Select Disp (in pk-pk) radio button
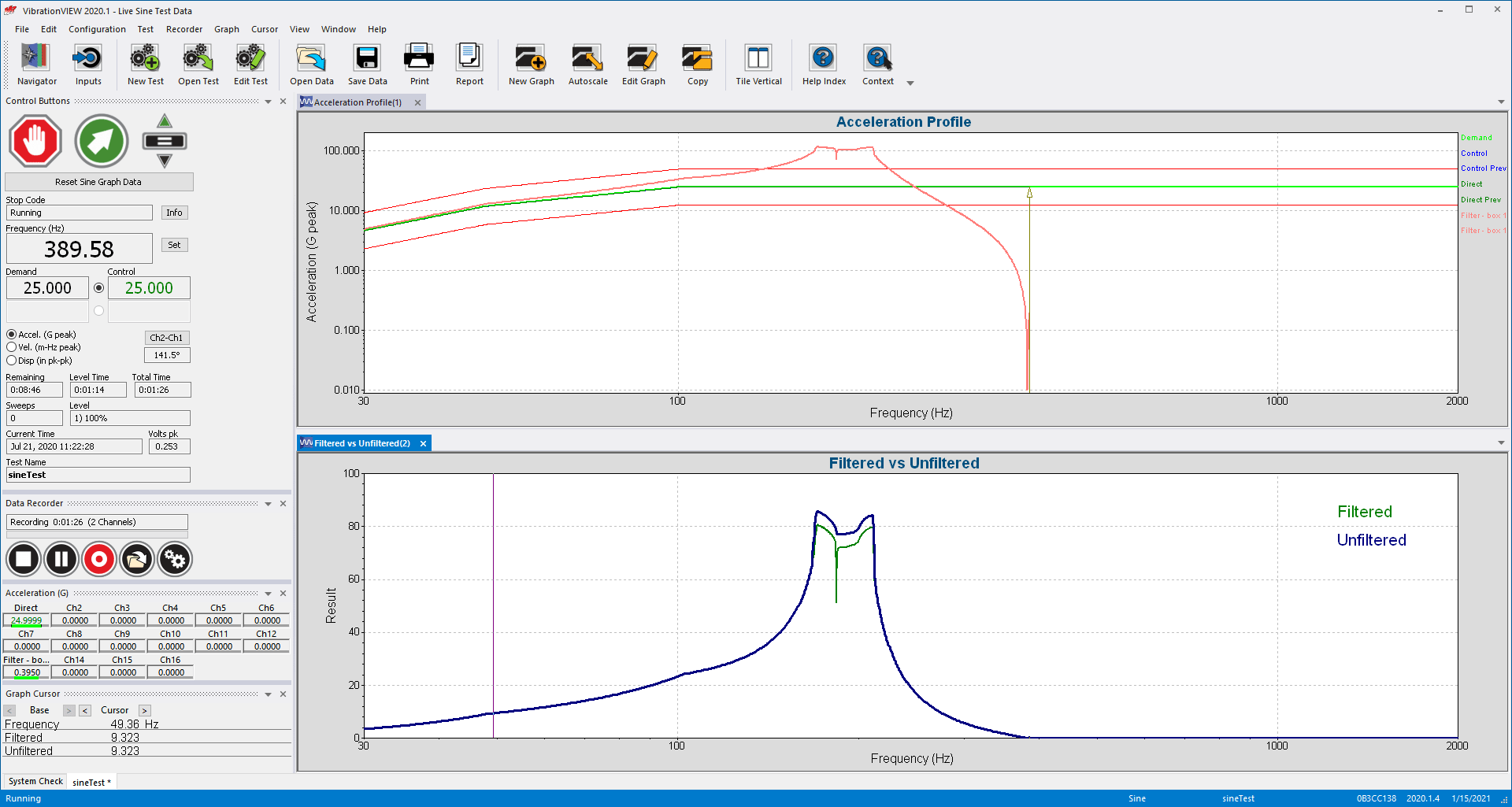 [x=12, y=361]
